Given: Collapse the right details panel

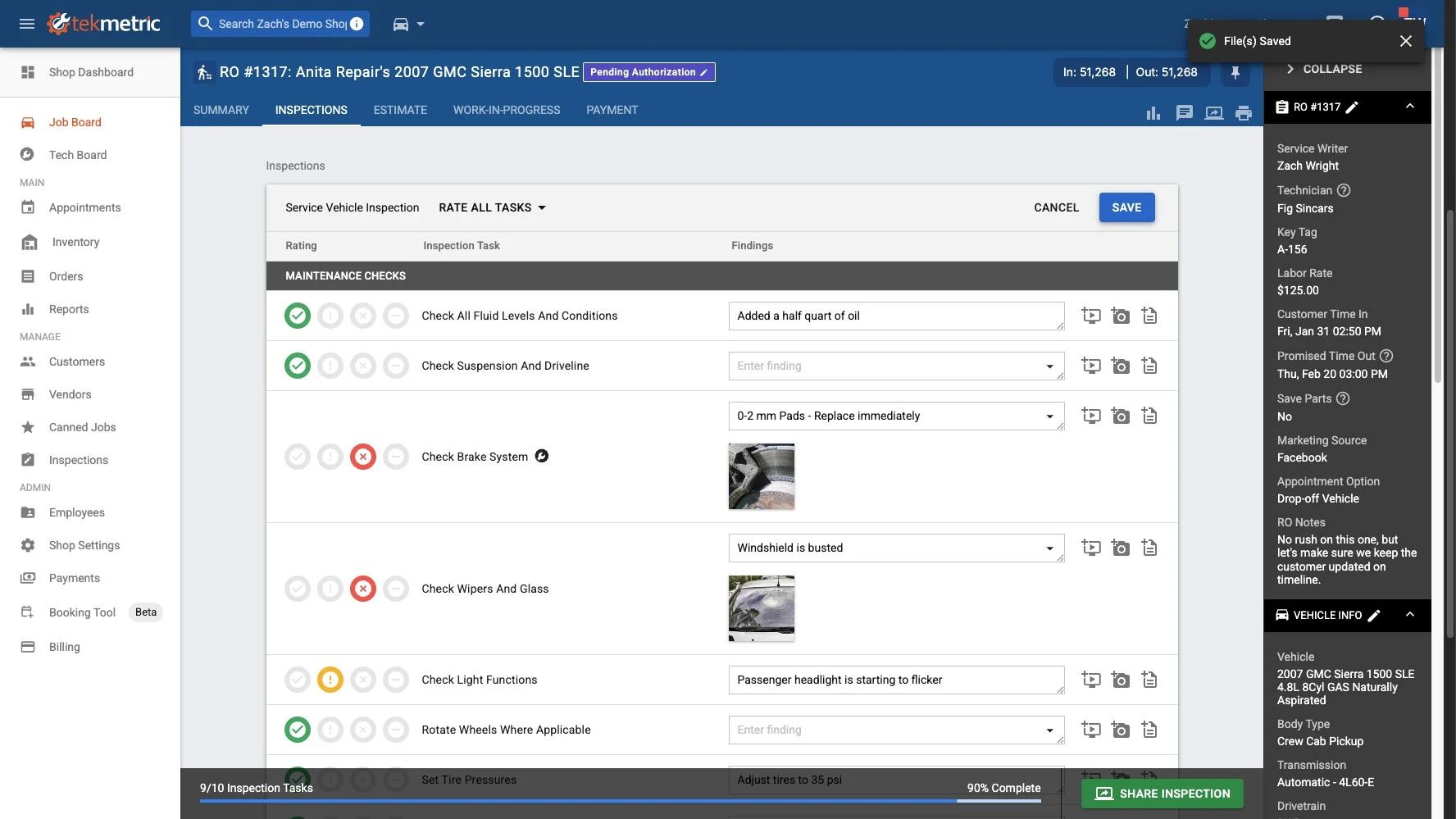Looking at the screenshot, I should click(1325, 69).
